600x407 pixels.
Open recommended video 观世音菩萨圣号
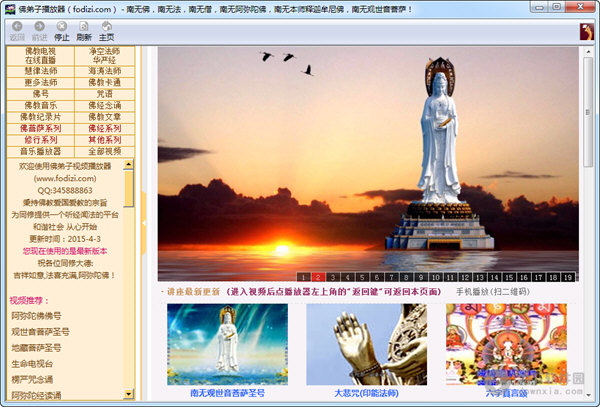tap(41, 332)
